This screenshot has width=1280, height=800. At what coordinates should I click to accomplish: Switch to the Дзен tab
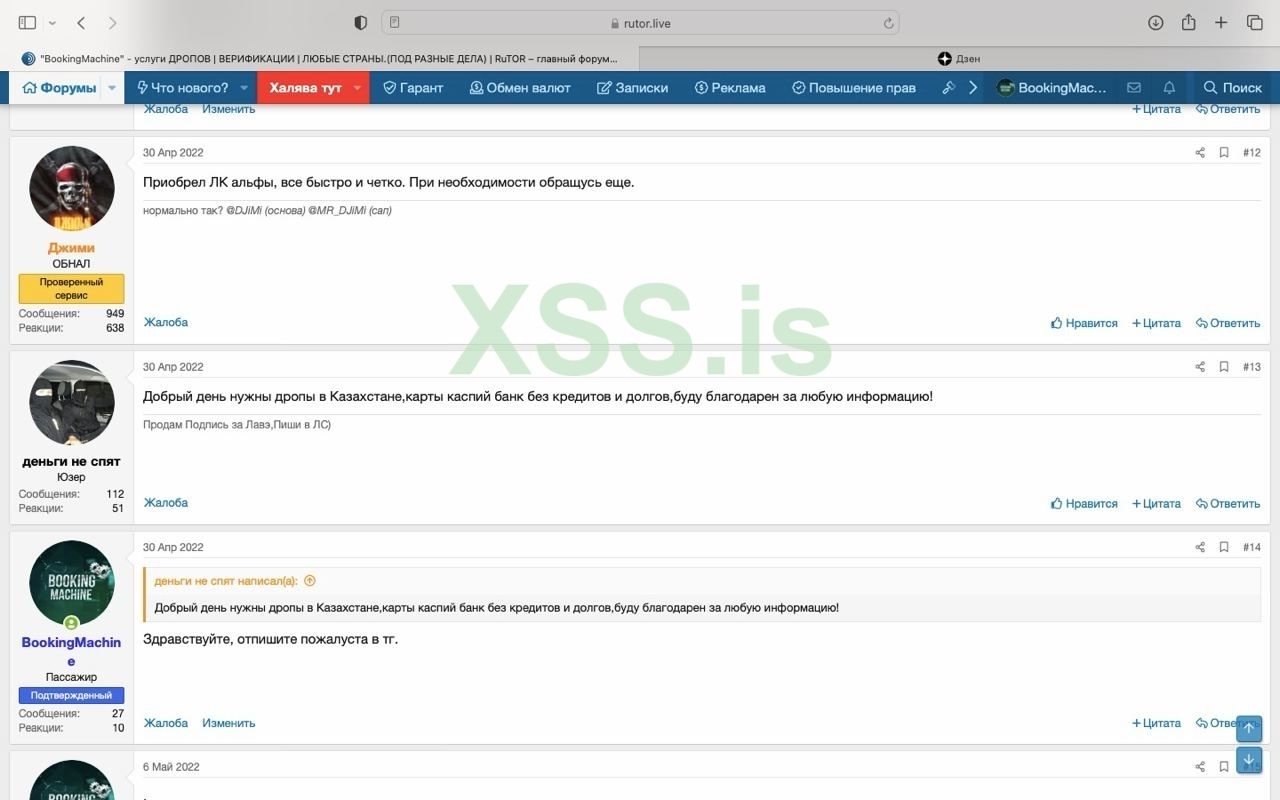pyautogui.click(x=959, y=59)
